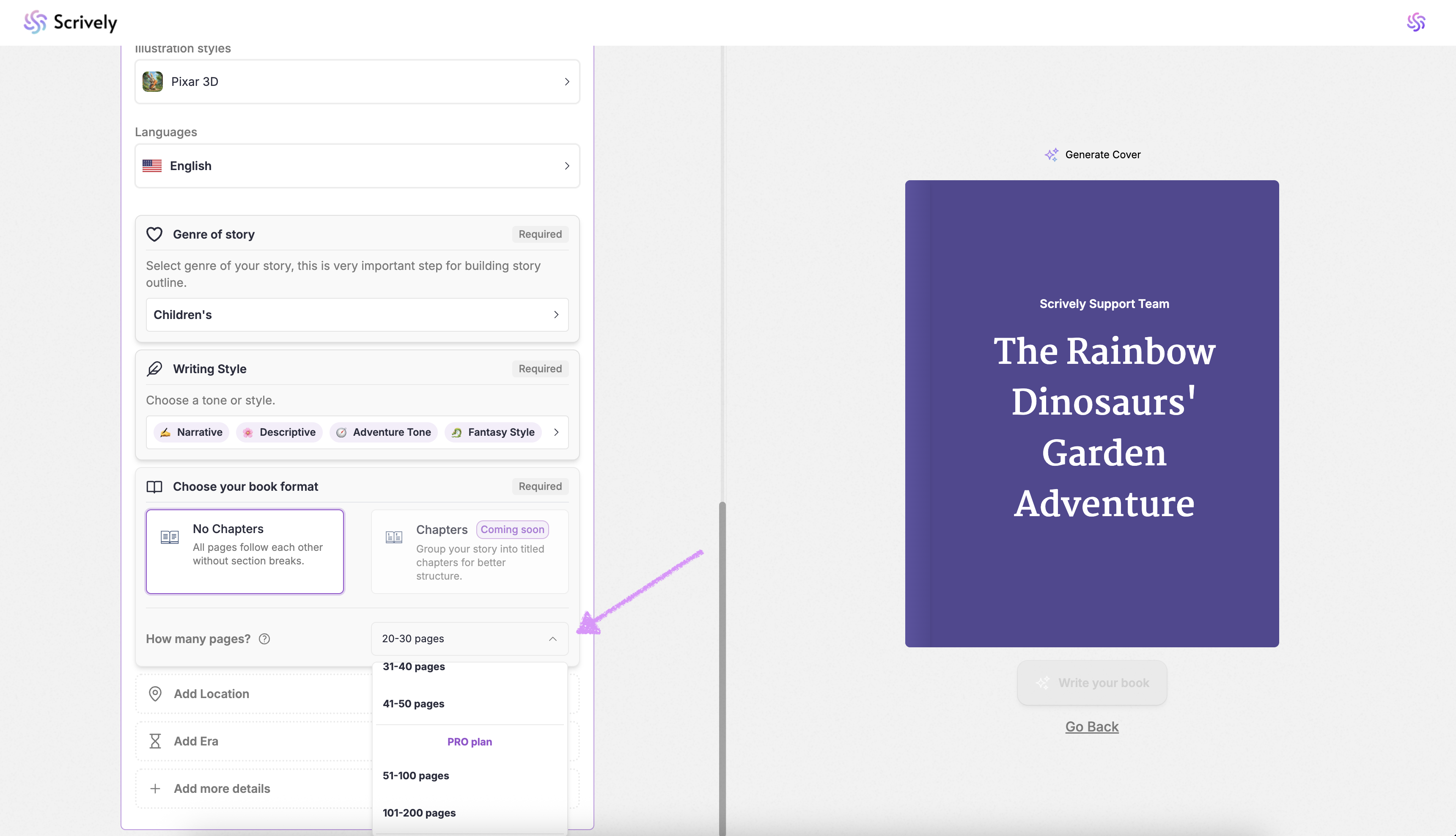Click the Write your book button

click(x=1091, y=683)
